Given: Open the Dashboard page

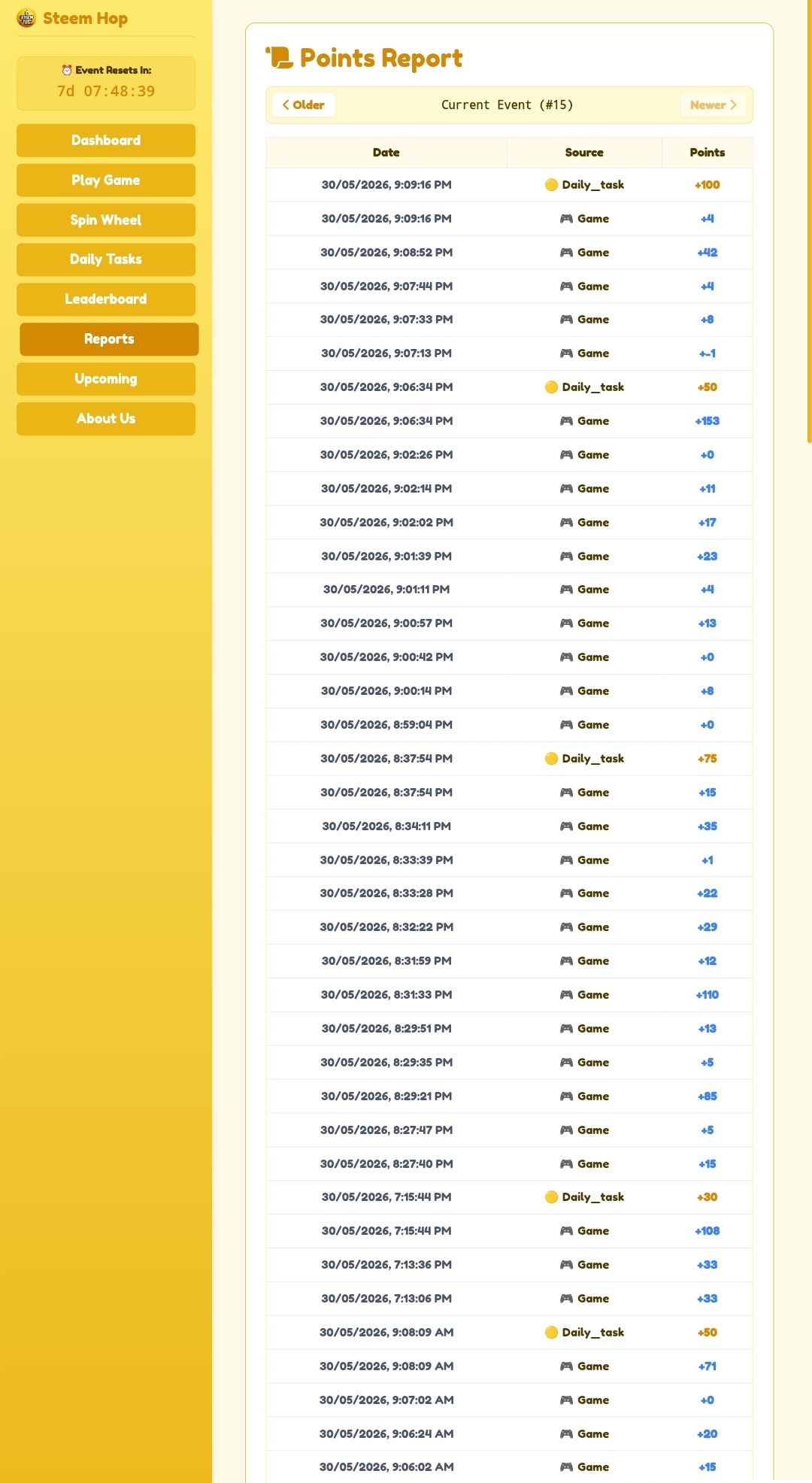Looking at the screenshot, I should [106, 141].
